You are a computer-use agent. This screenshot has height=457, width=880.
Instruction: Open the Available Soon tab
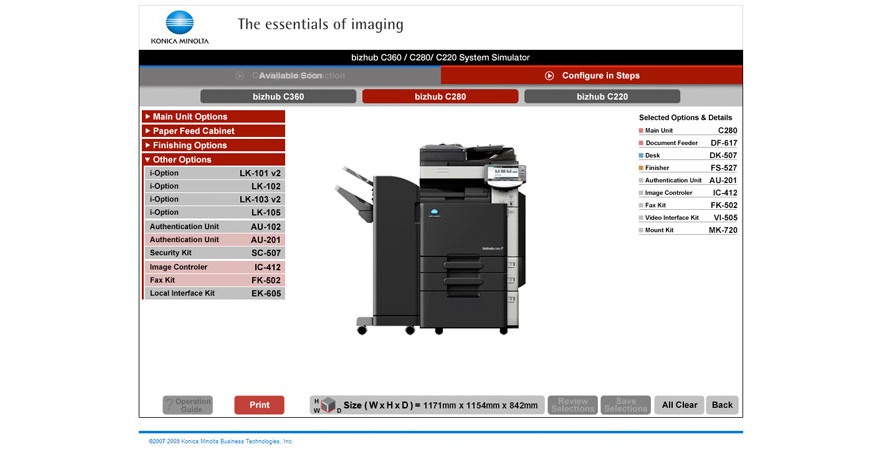(x=290, y=75)
